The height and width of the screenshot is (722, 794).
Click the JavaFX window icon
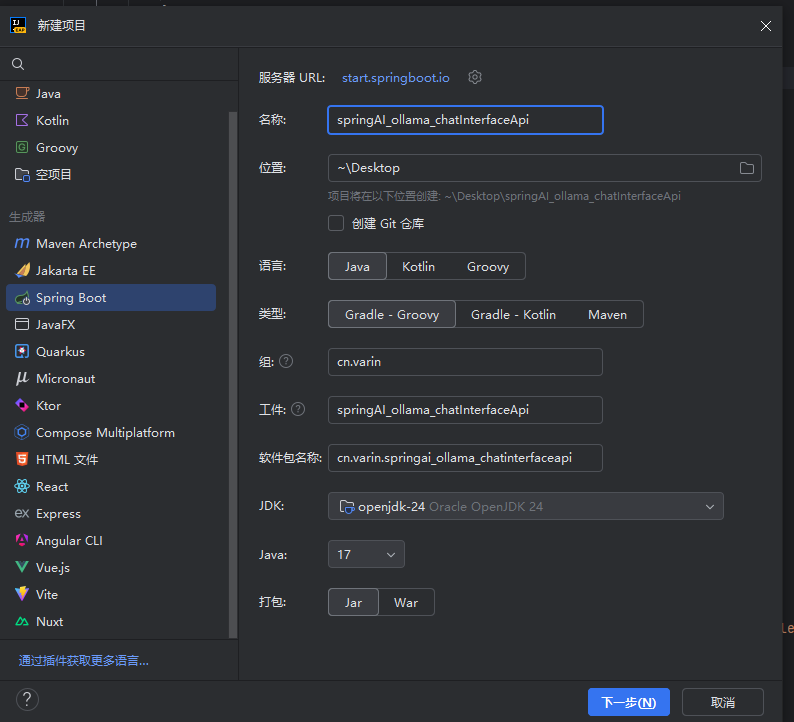click(22, 324)
